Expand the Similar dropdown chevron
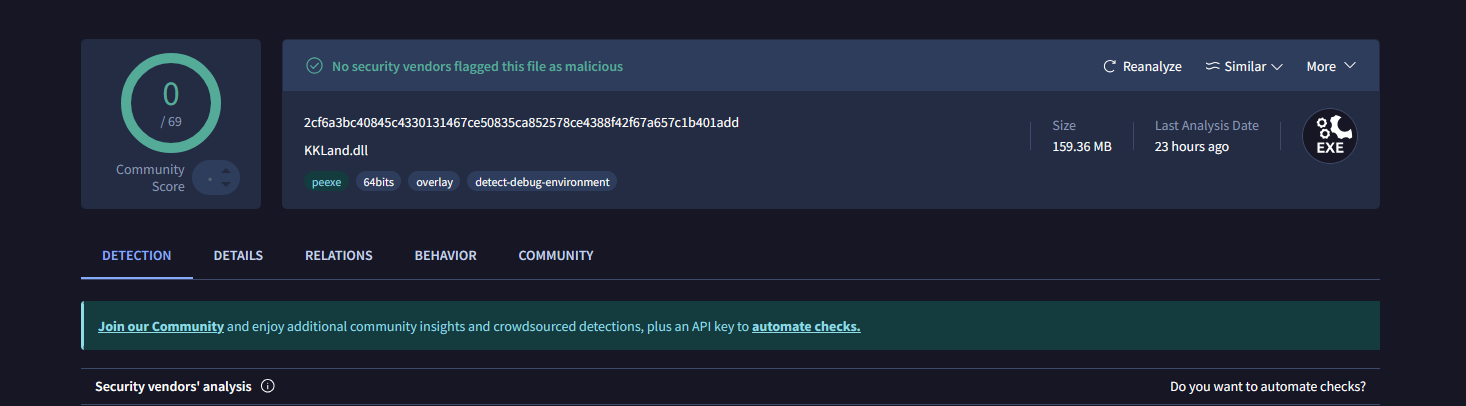 [1277, 66]
